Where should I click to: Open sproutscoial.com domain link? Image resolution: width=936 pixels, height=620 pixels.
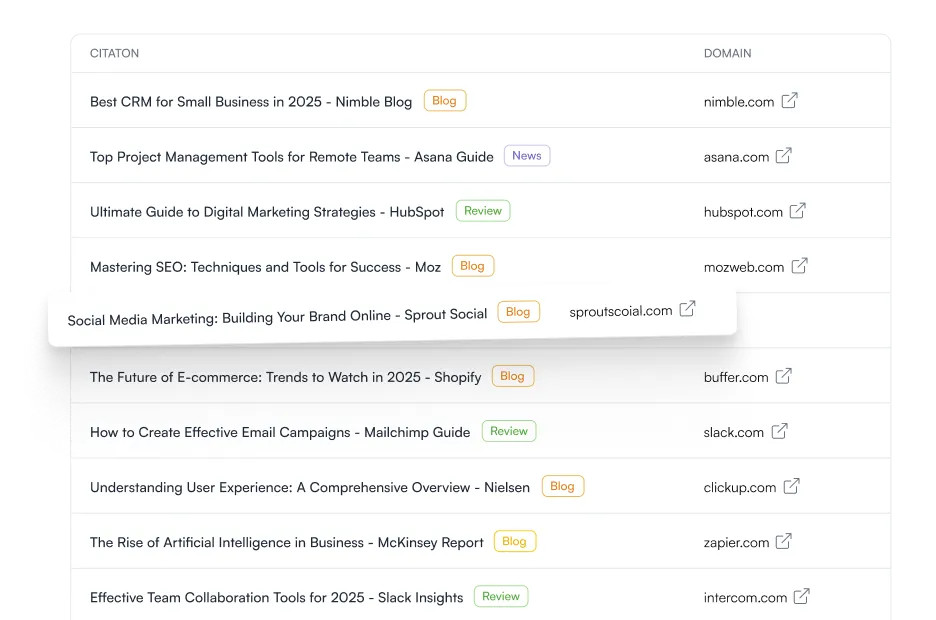[x=621, y=311]
